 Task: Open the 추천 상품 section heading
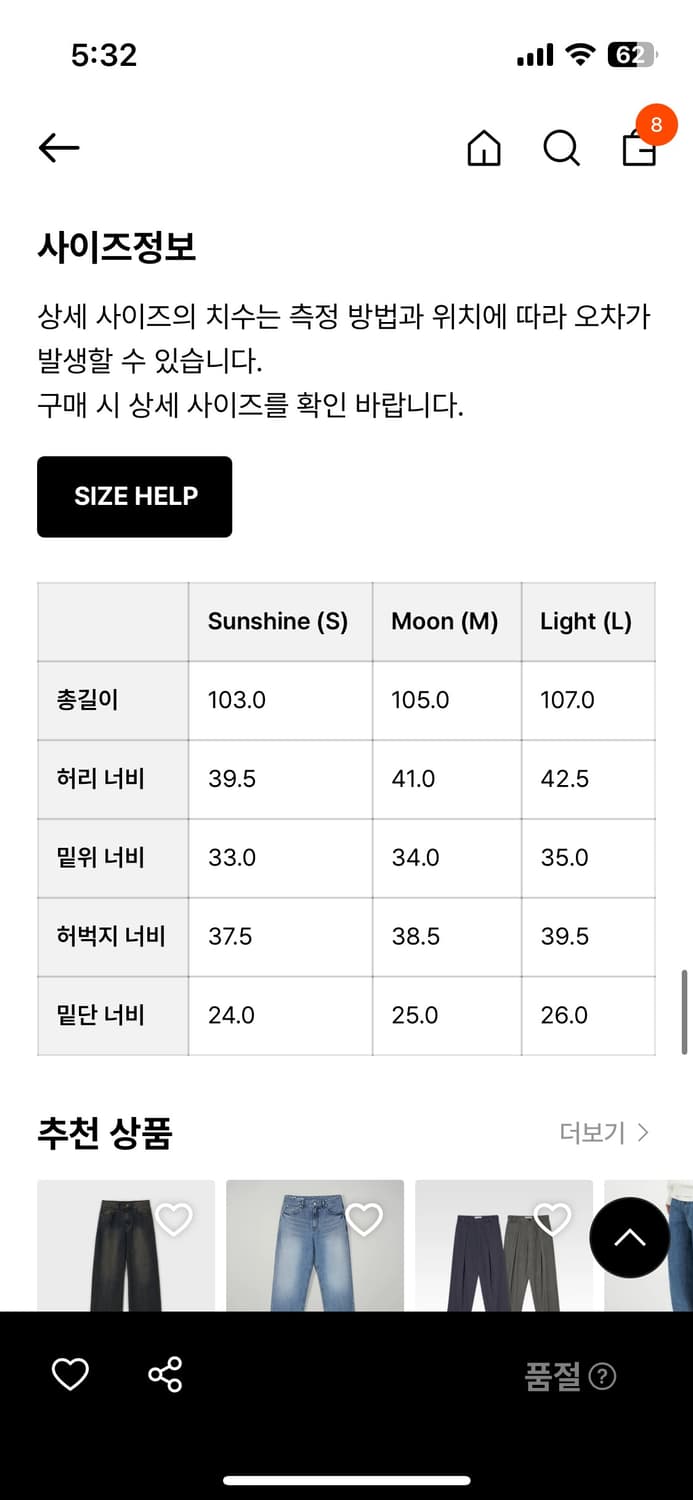106,1133
